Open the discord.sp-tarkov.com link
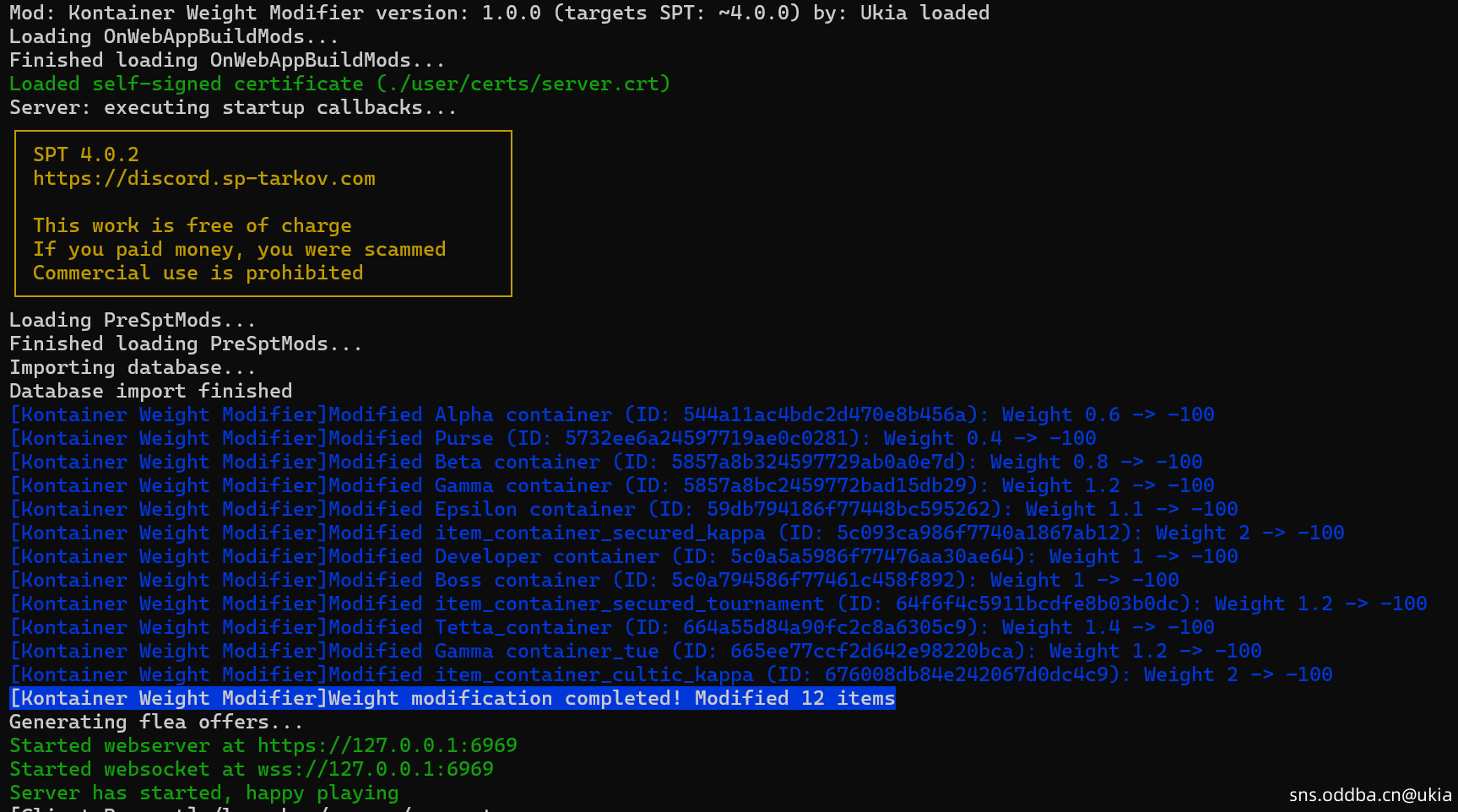Screen dimensions: 1458x812 click(x=203, y=179)
